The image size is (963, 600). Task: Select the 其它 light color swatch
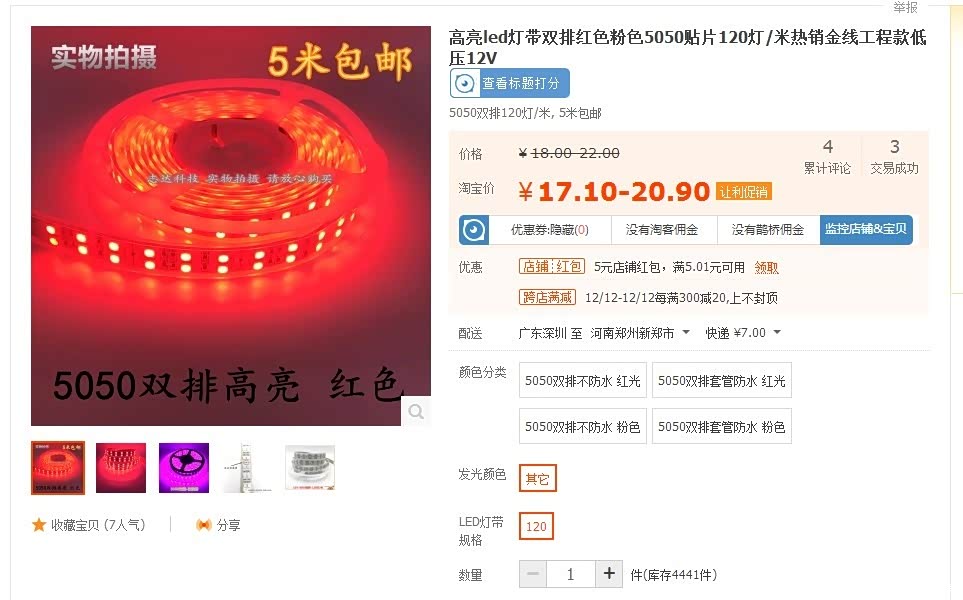(537, 478)
